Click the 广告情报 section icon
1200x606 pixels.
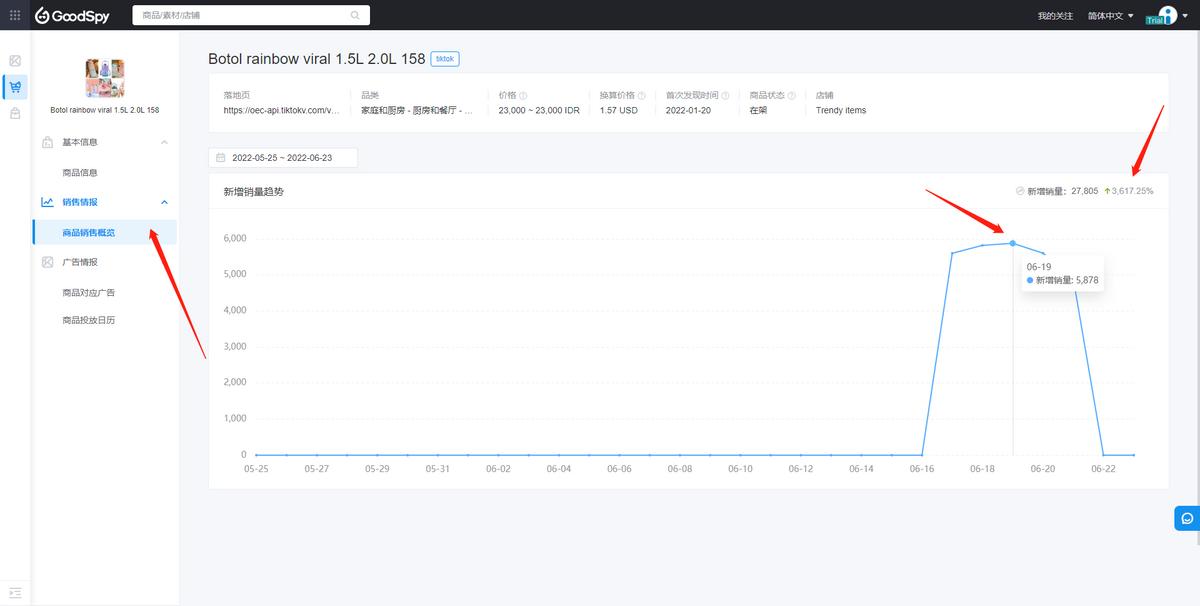point(47,262)
